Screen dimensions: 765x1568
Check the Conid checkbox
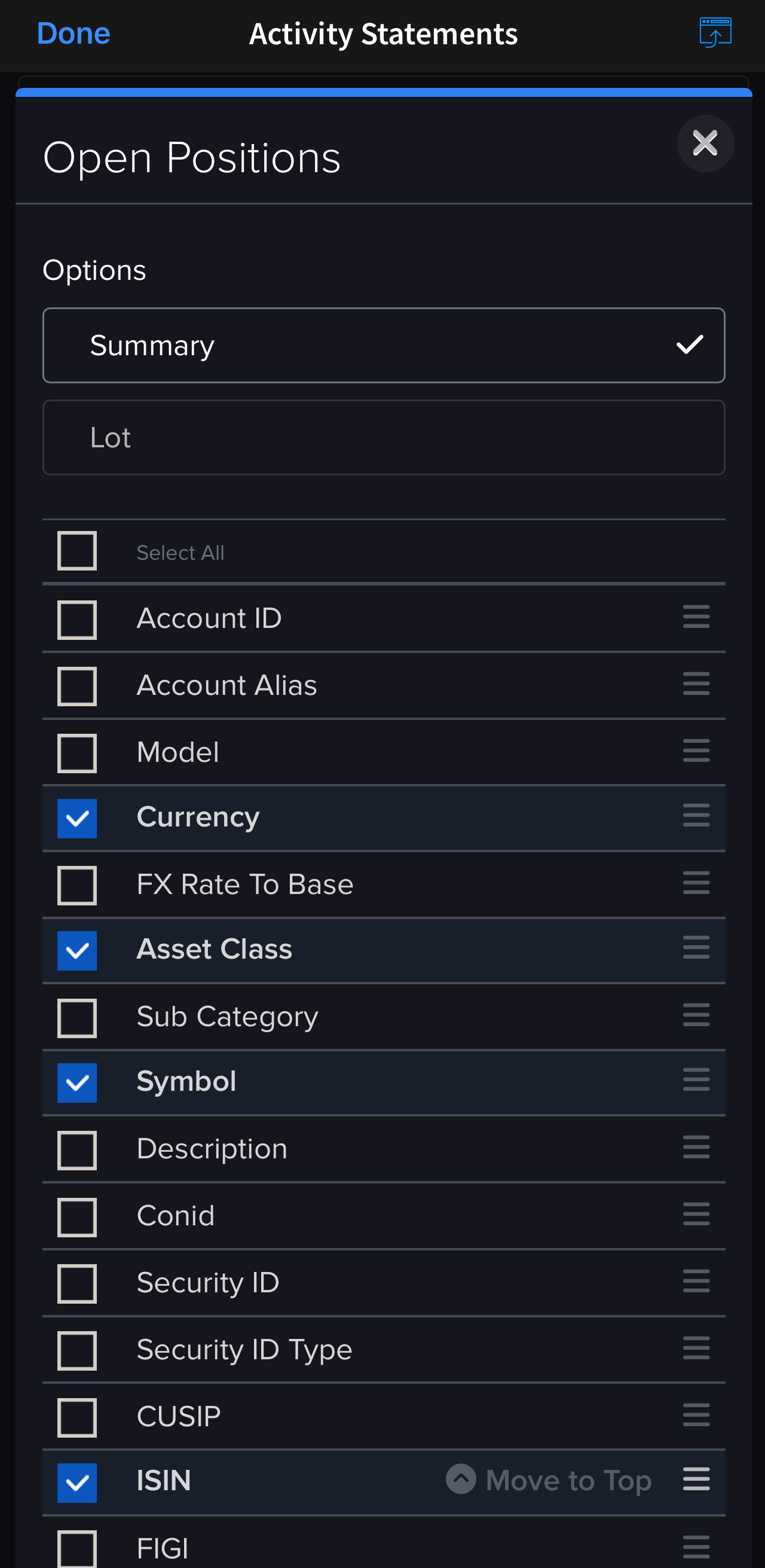click(x=77, y=1218)
